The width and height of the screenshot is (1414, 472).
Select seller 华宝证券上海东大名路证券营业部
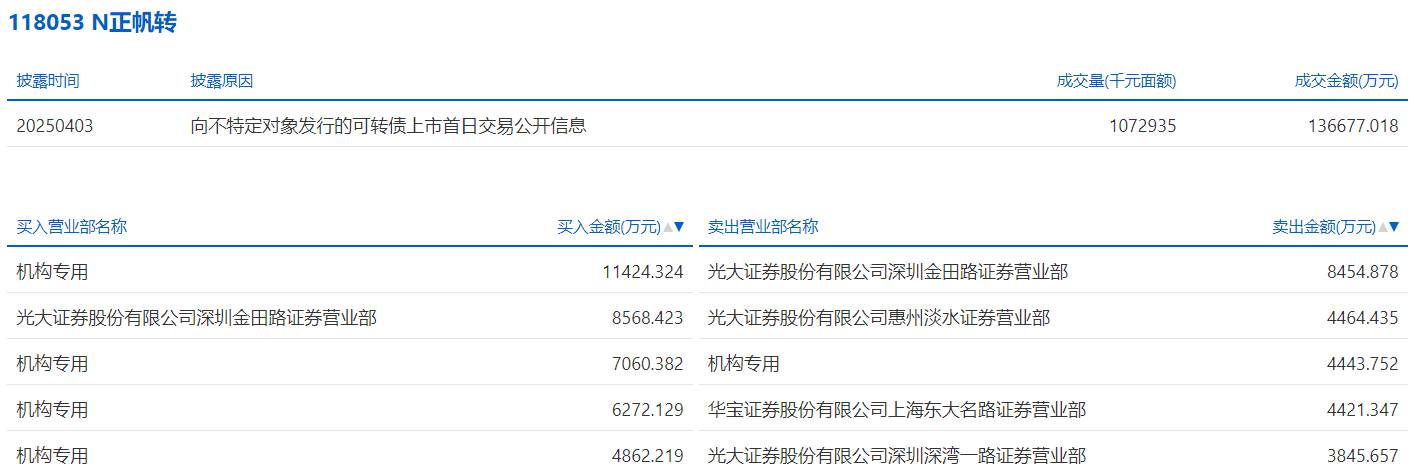point(896,410)
